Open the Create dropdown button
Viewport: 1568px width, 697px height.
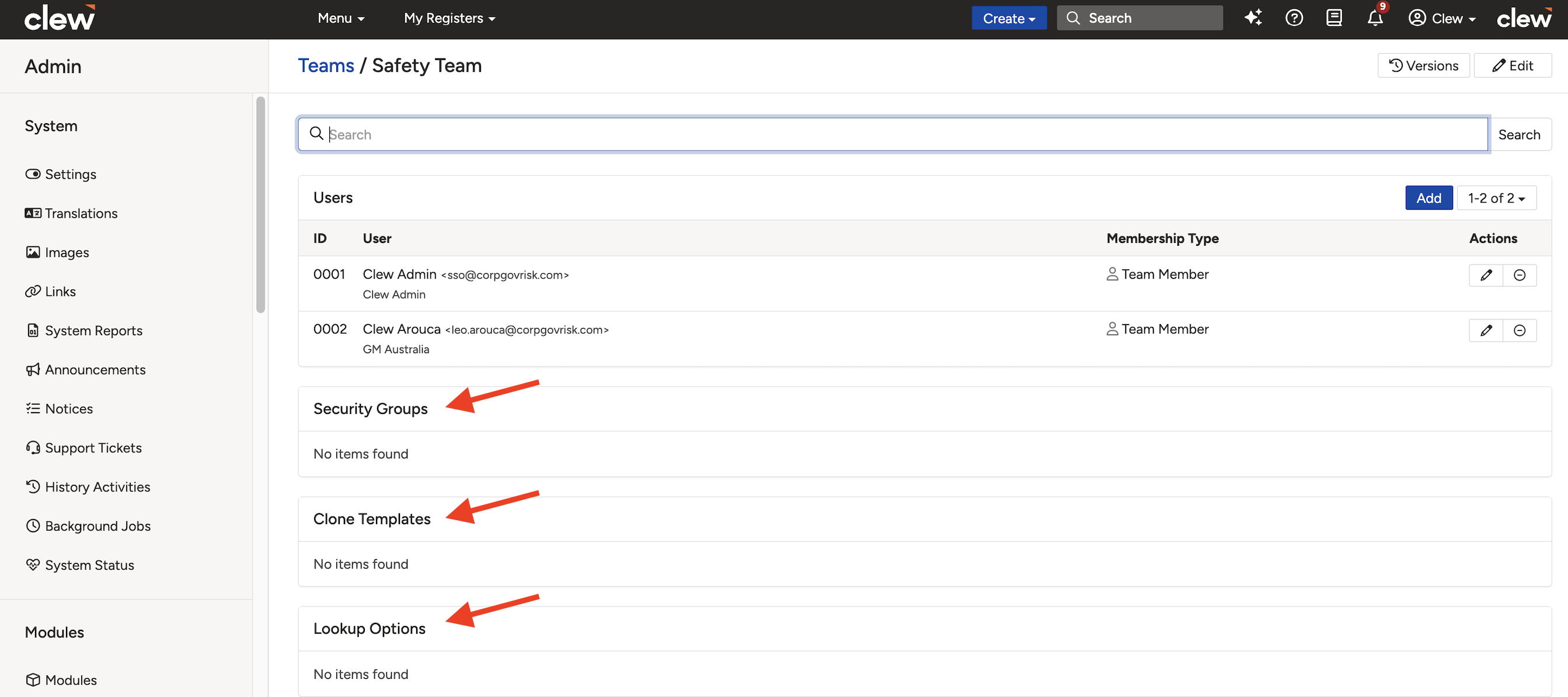click(x=1009, y=18)
